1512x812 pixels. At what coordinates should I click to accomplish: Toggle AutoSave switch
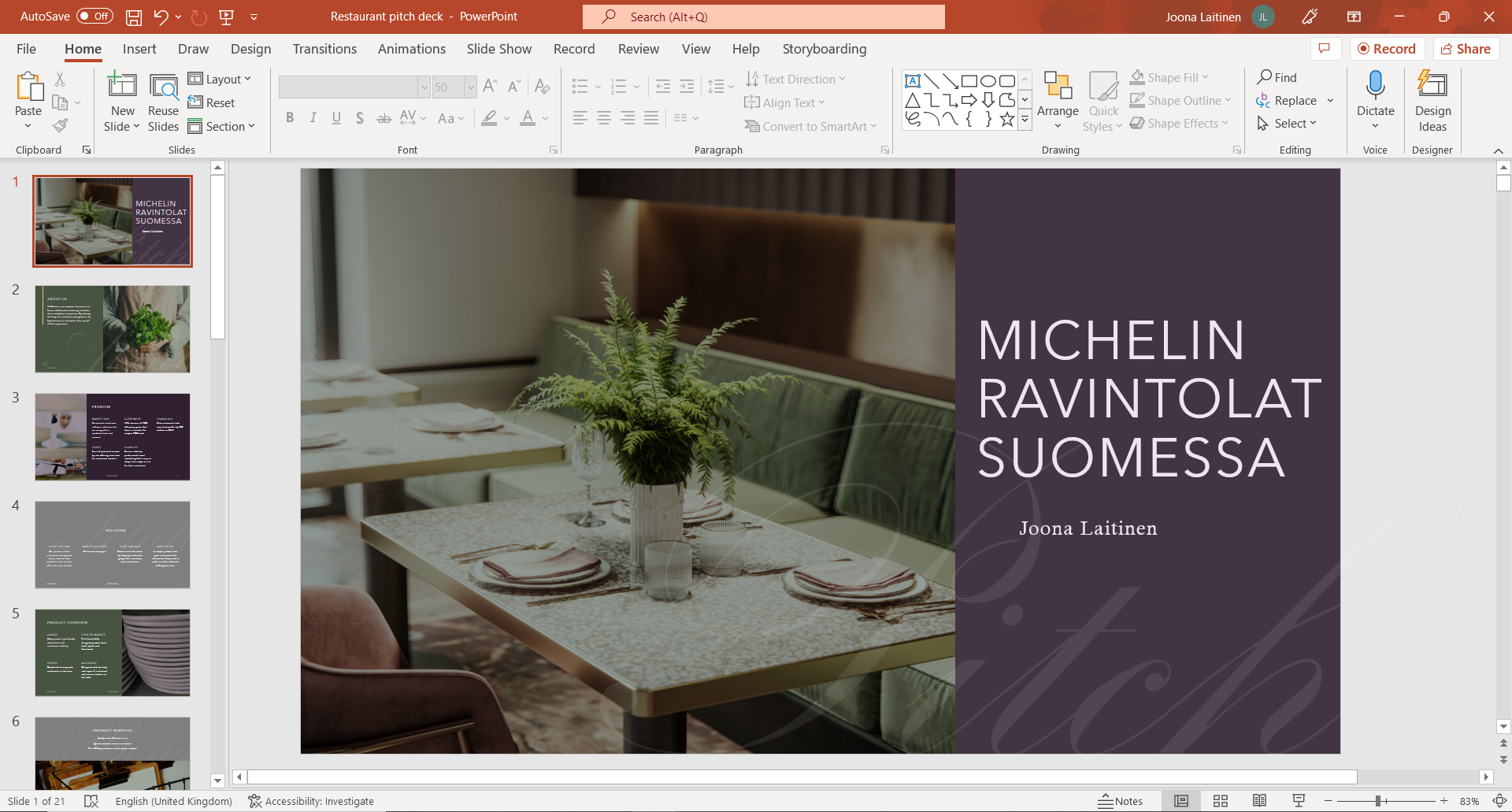coord(94,17)
